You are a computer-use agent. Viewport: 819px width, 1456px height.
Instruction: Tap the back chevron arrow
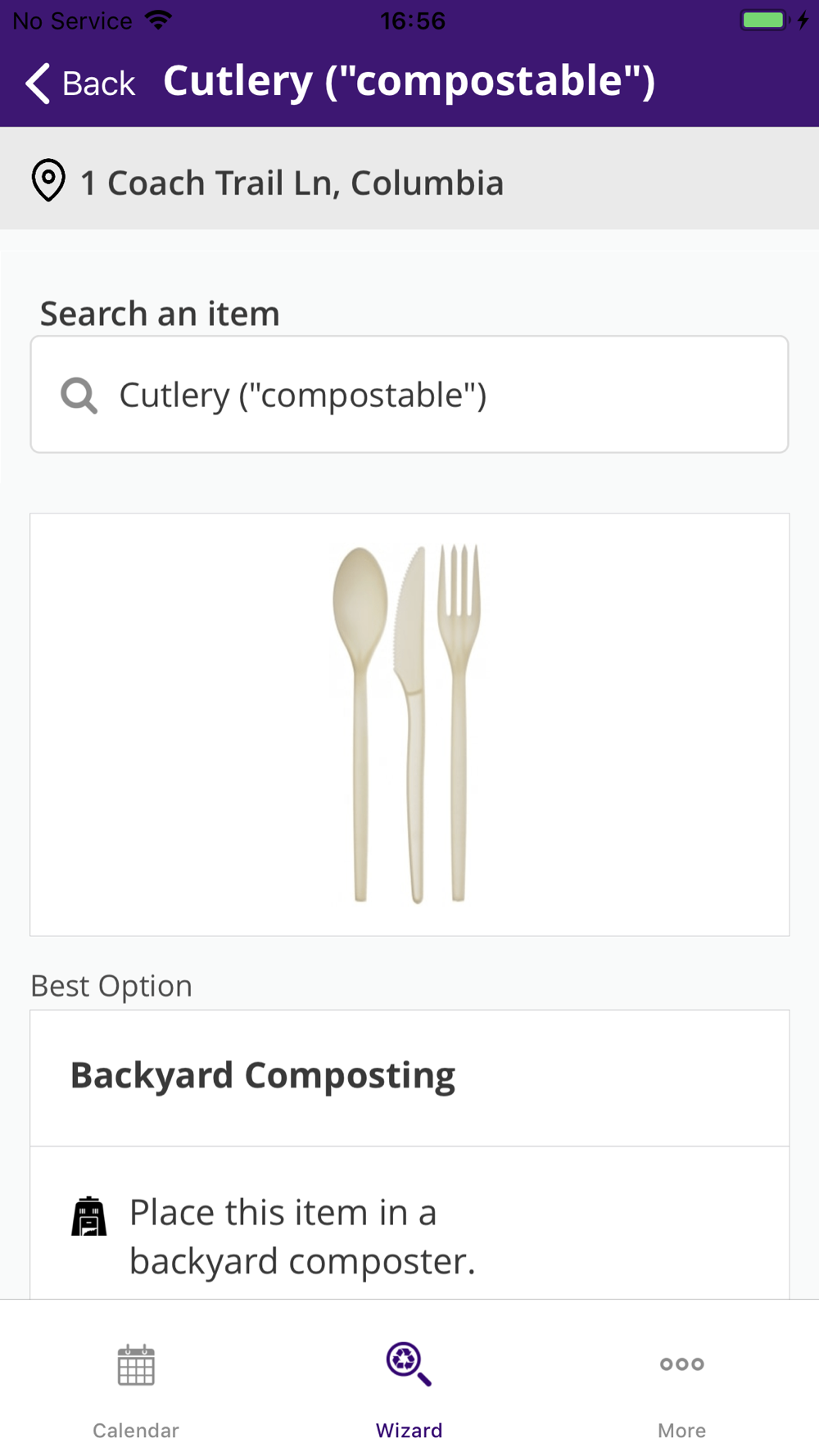(38, 84)
